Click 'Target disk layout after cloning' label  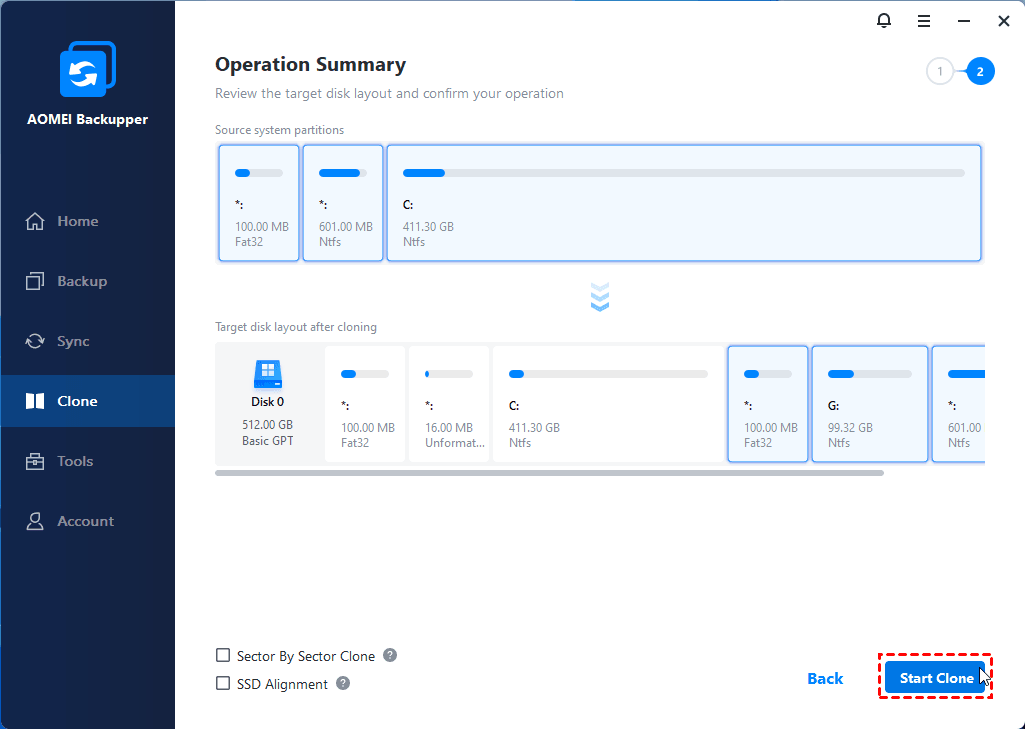pyautogui.click(x=295, y=327)
